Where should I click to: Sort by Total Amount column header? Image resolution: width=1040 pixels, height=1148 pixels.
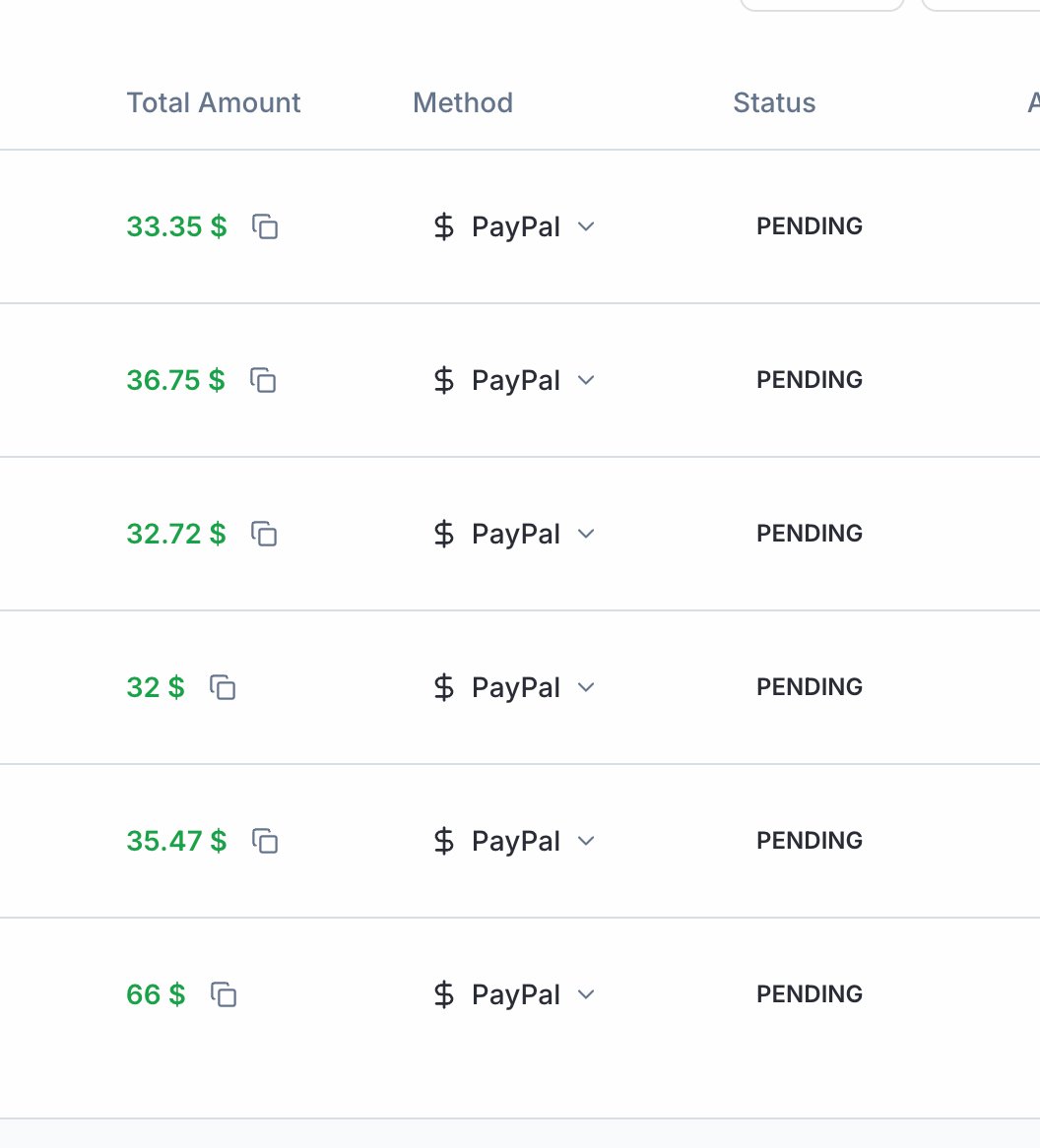pyautogui.click(x=213, y=102)
